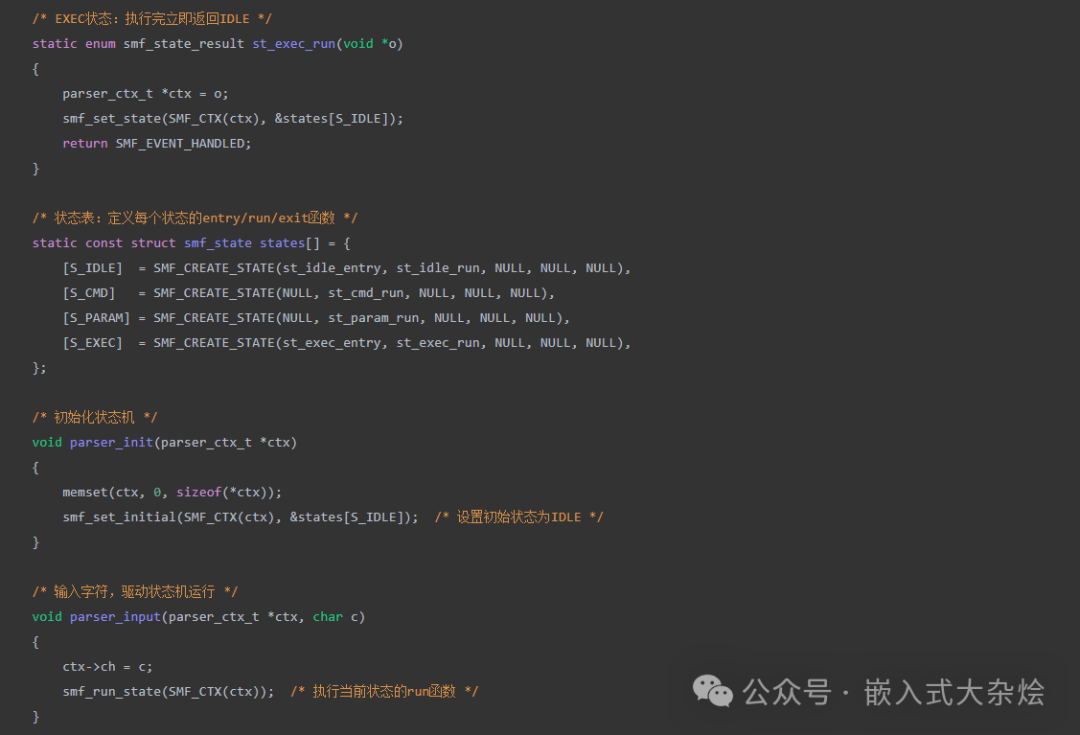Select the function name st_exec_run in its definition
The image size is (1080, 735).
tap(293, 43)
